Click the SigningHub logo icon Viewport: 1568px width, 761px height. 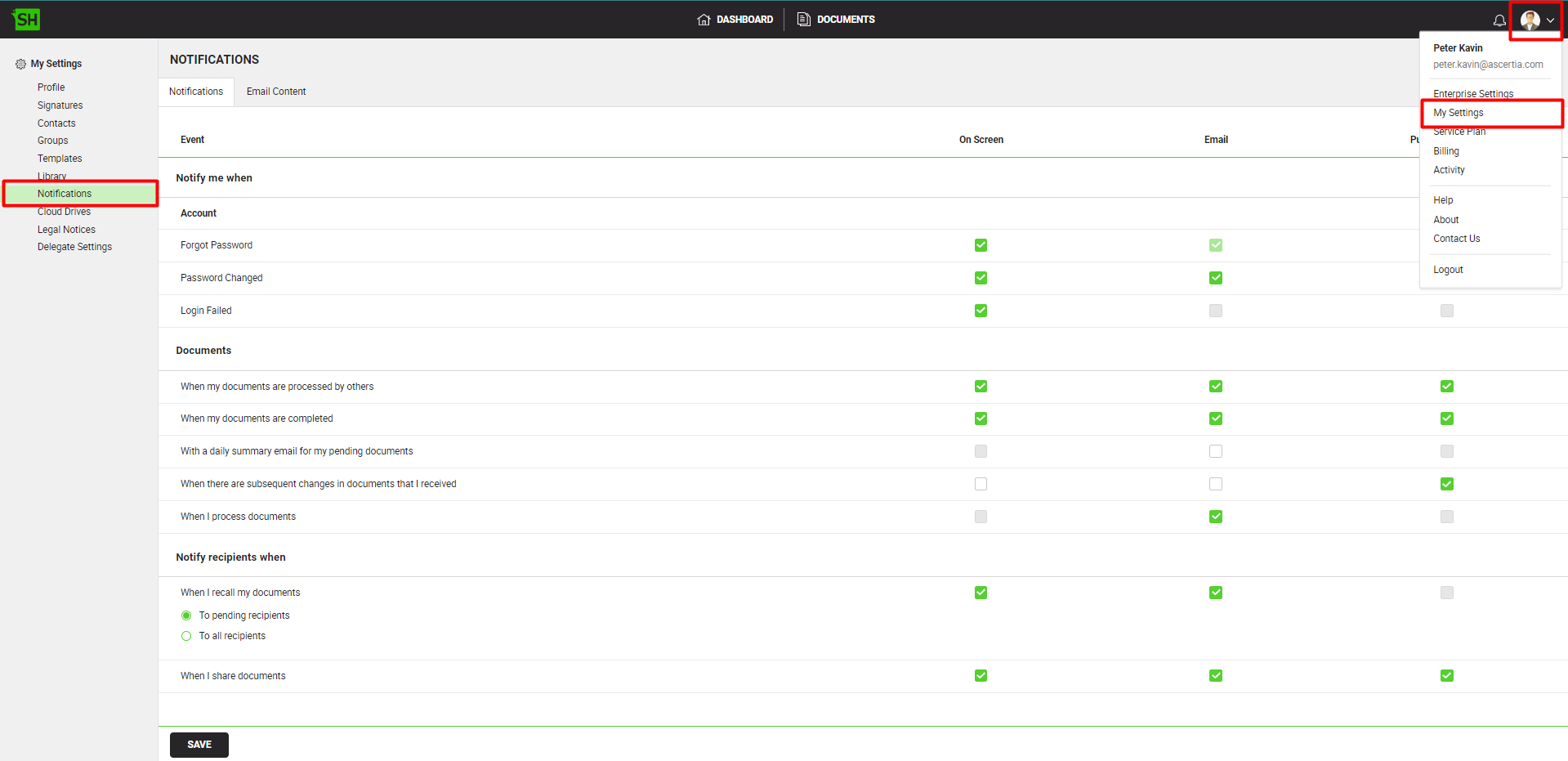click(x=26, y=20)
